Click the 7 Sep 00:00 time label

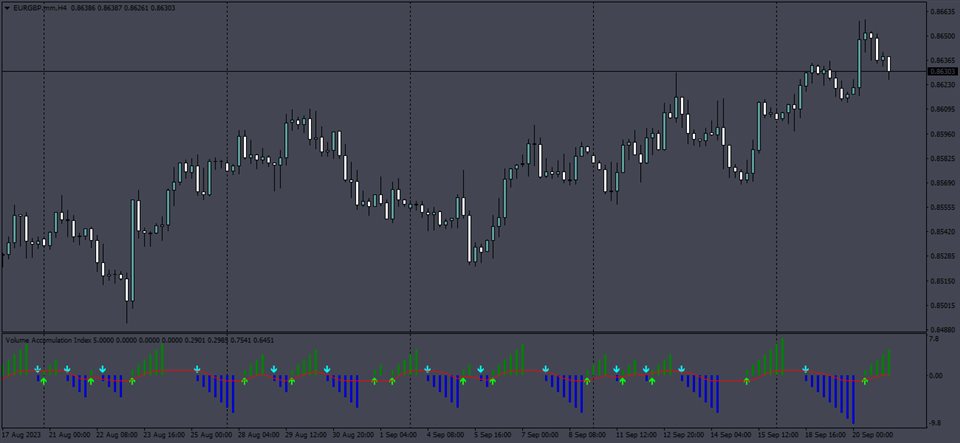(540, 434)
